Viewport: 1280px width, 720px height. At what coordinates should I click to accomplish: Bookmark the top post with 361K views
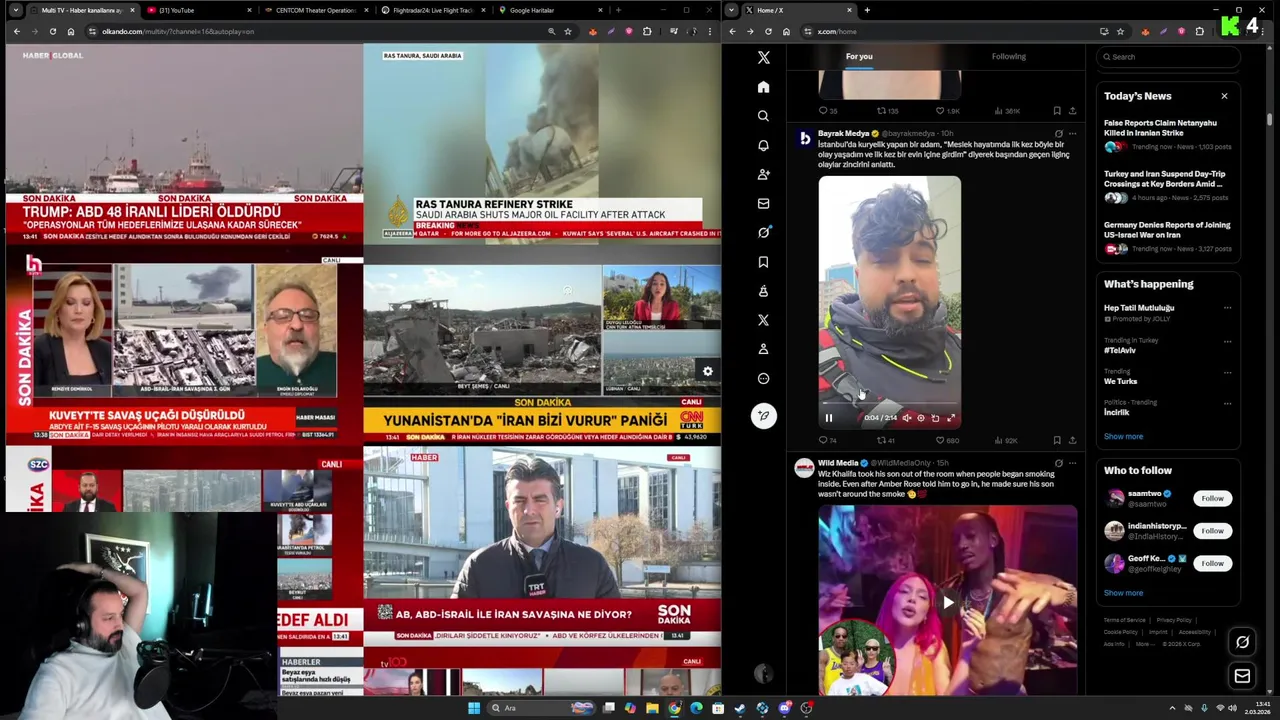(1057, 111)
